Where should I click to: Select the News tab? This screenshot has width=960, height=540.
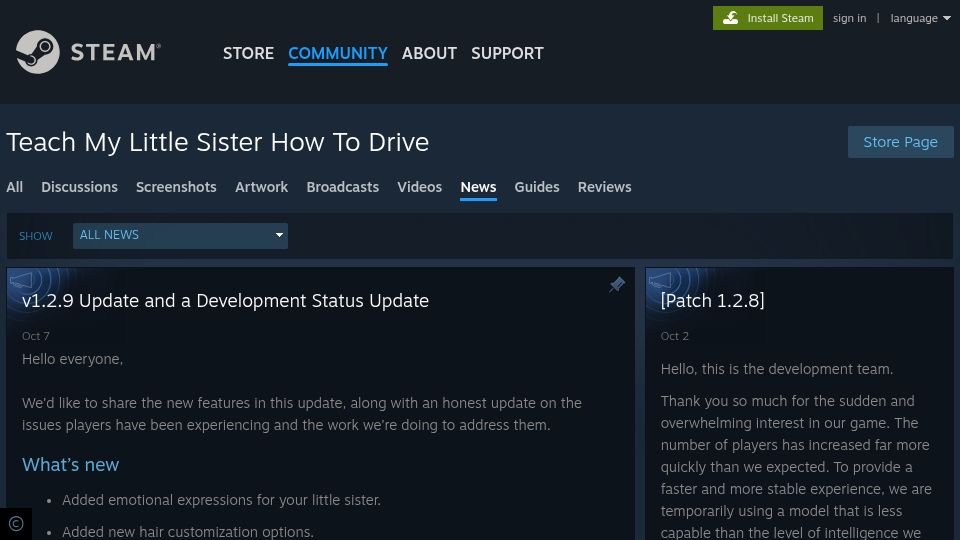point(478,187)
